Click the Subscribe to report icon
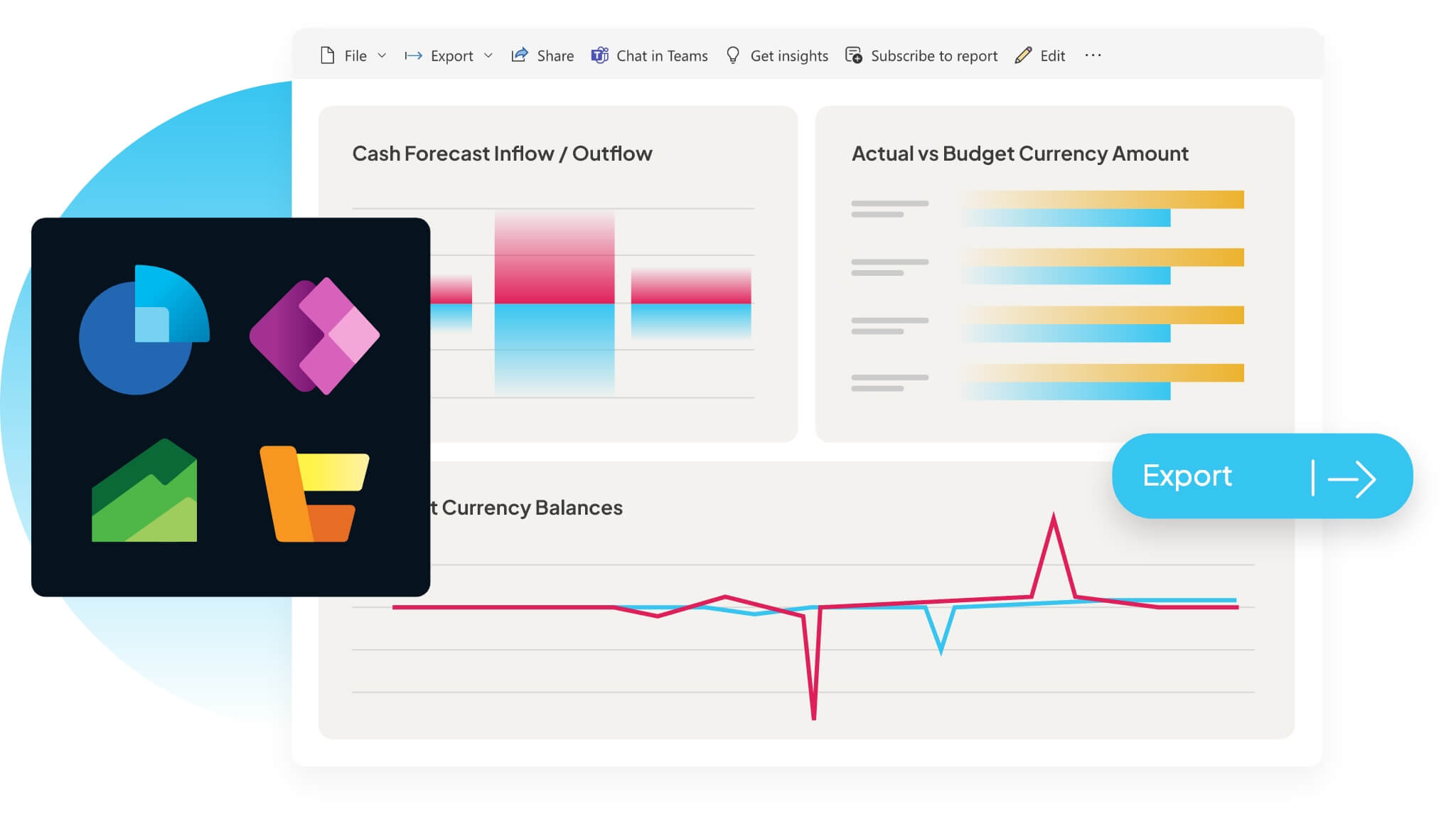The height and width of the screenshot is (824, 1456). click(854, 55)
